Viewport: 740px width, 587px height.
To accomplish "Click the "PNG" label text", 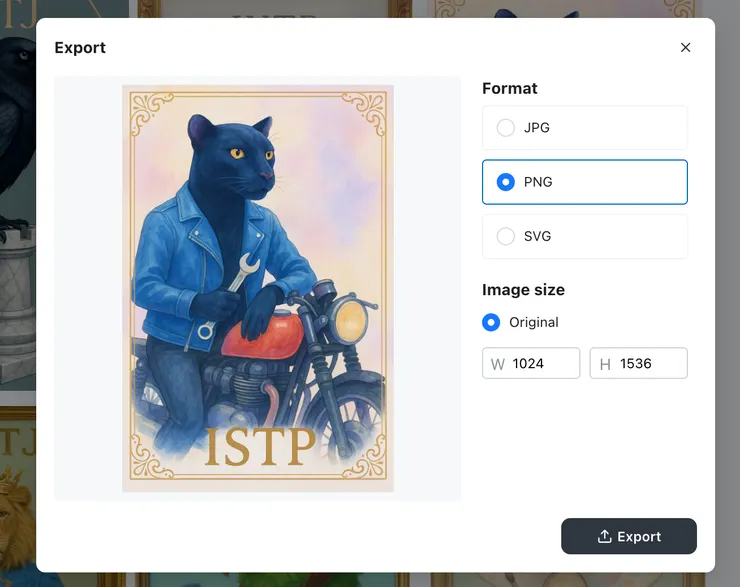I will tap(538, 182).
